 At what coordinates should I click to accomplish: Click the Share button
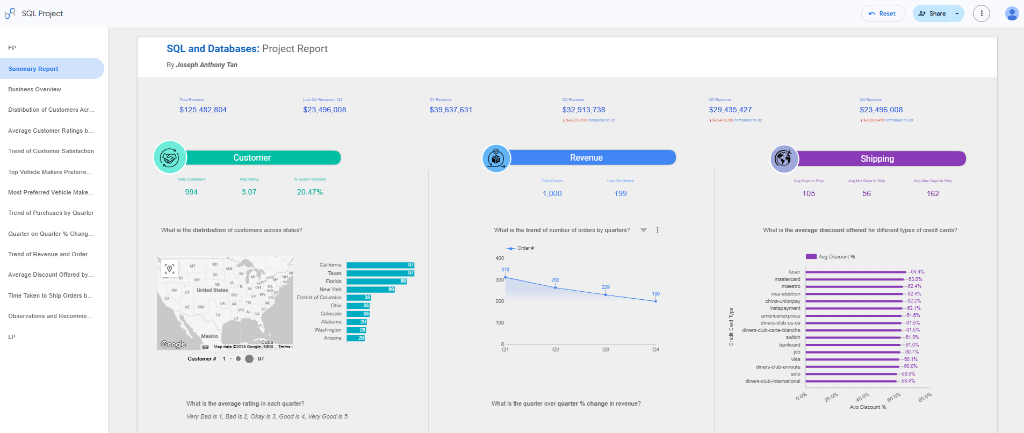(x=931, y=13)
